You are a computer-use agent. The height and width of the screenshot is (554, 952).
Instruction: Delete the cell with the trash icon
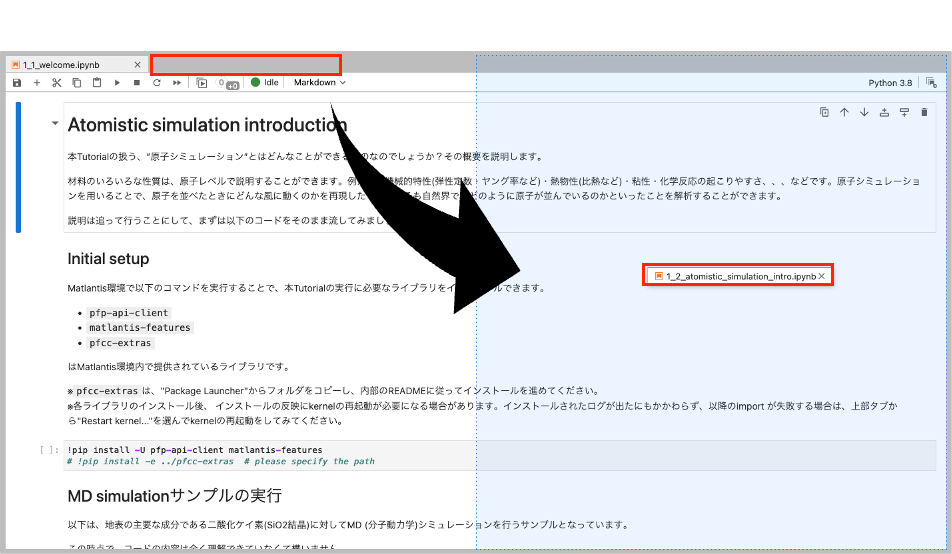point(924,113)
